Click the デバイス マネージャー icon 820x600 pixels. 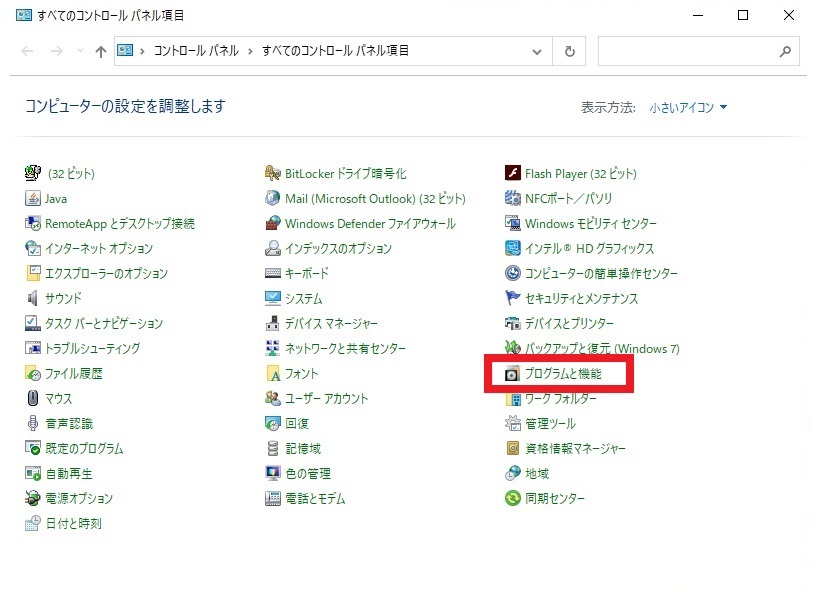tap(273, 324)
